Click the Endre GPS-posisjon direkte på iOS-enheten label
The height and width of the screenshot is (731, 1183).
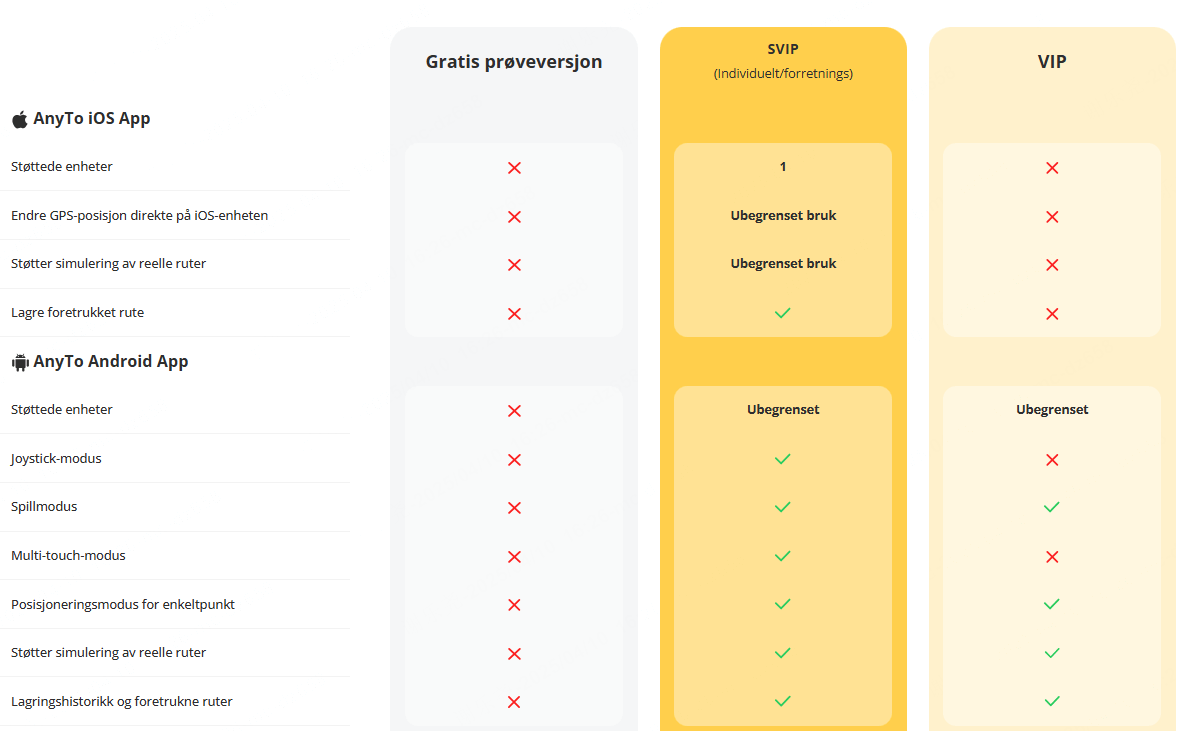click(x=140, y=215)
